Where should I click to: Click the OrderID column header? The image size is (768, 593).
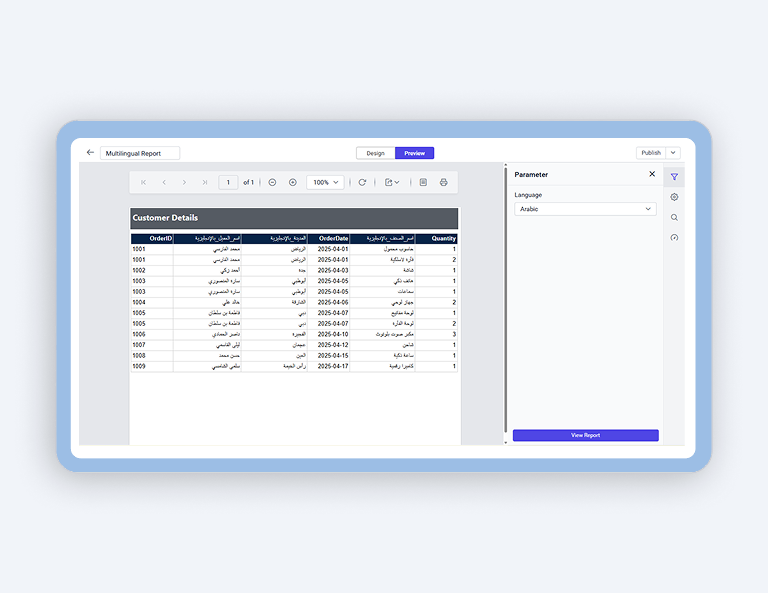152,238
